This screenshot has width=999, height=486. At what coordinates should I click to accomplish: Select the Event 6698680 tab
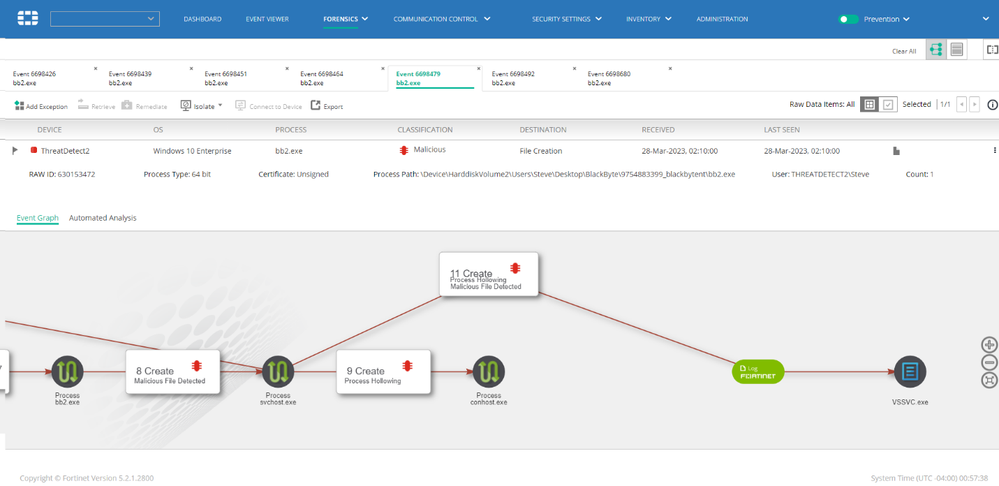[x=609, y=78]
